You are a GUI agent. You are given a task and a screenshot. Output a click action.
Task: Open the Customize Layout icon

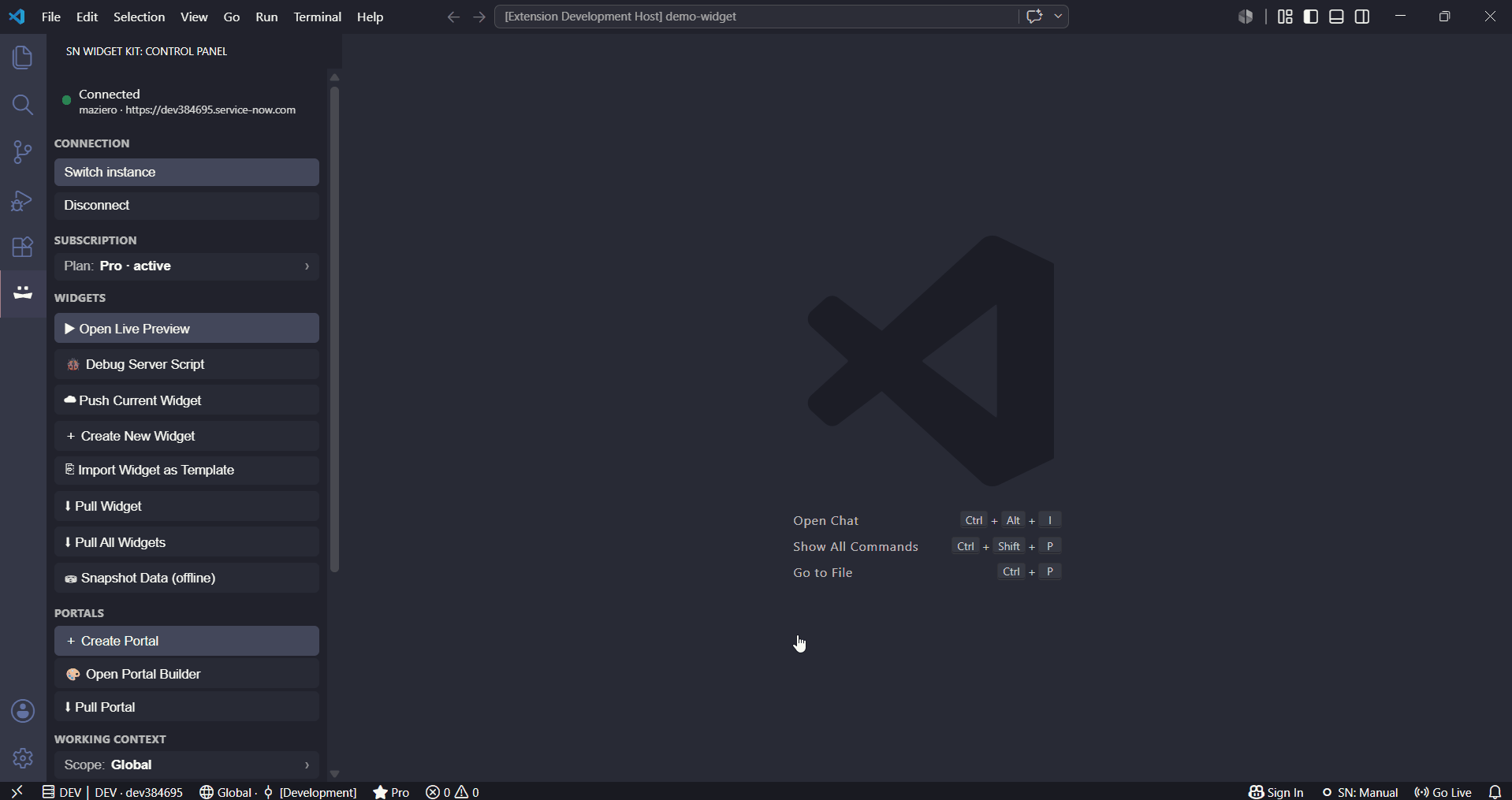(x=1285, y=17)
